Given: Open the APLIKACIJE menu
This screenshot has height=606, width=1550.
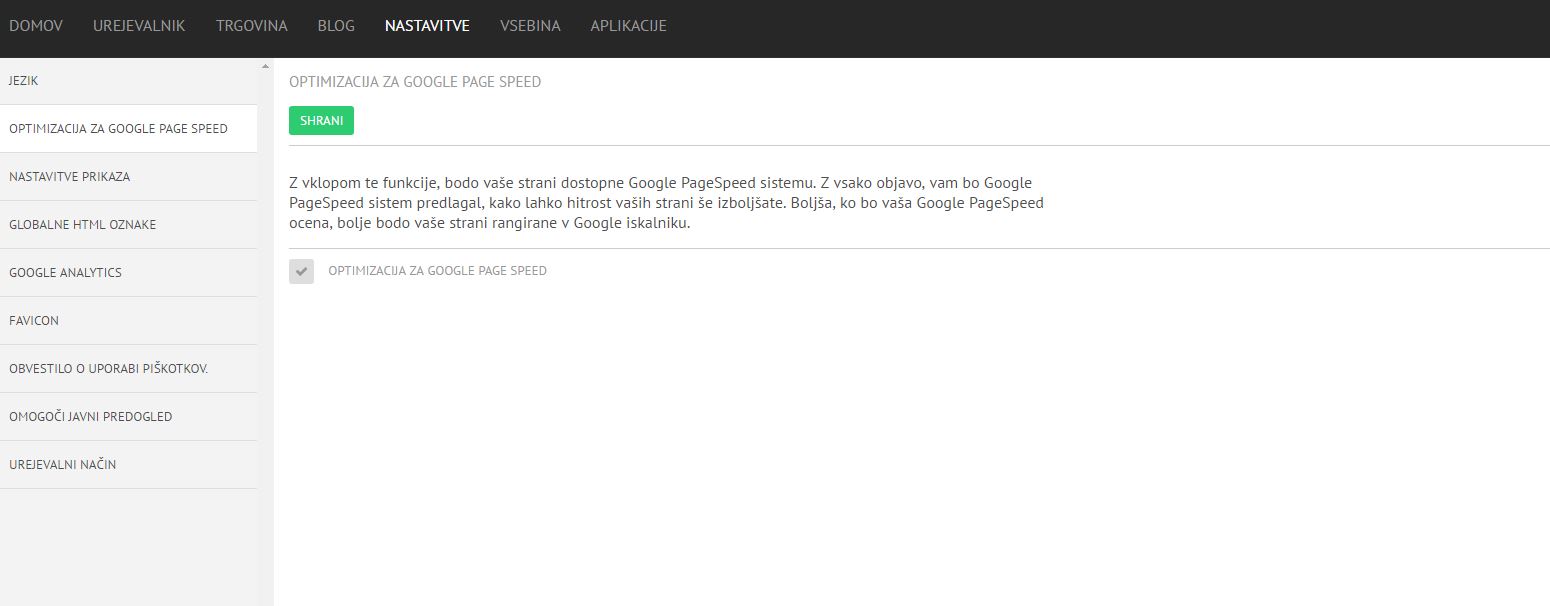Looking at the screenshot, I should pyautogui.click(x=628, y=26).
